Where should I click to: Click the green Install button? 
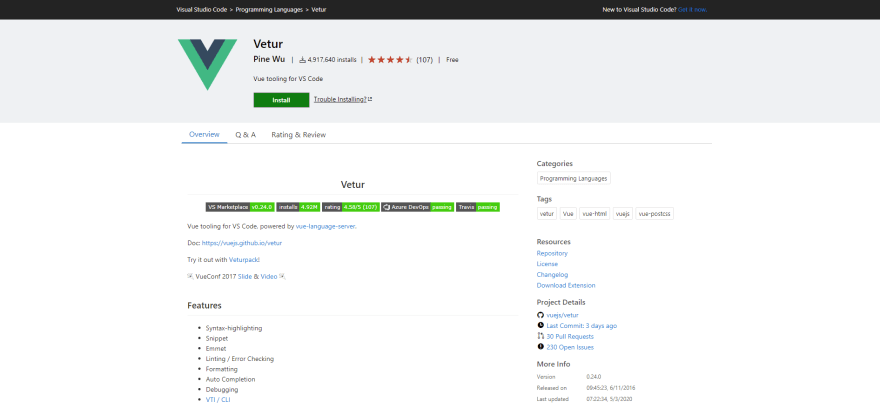[281, 100]
